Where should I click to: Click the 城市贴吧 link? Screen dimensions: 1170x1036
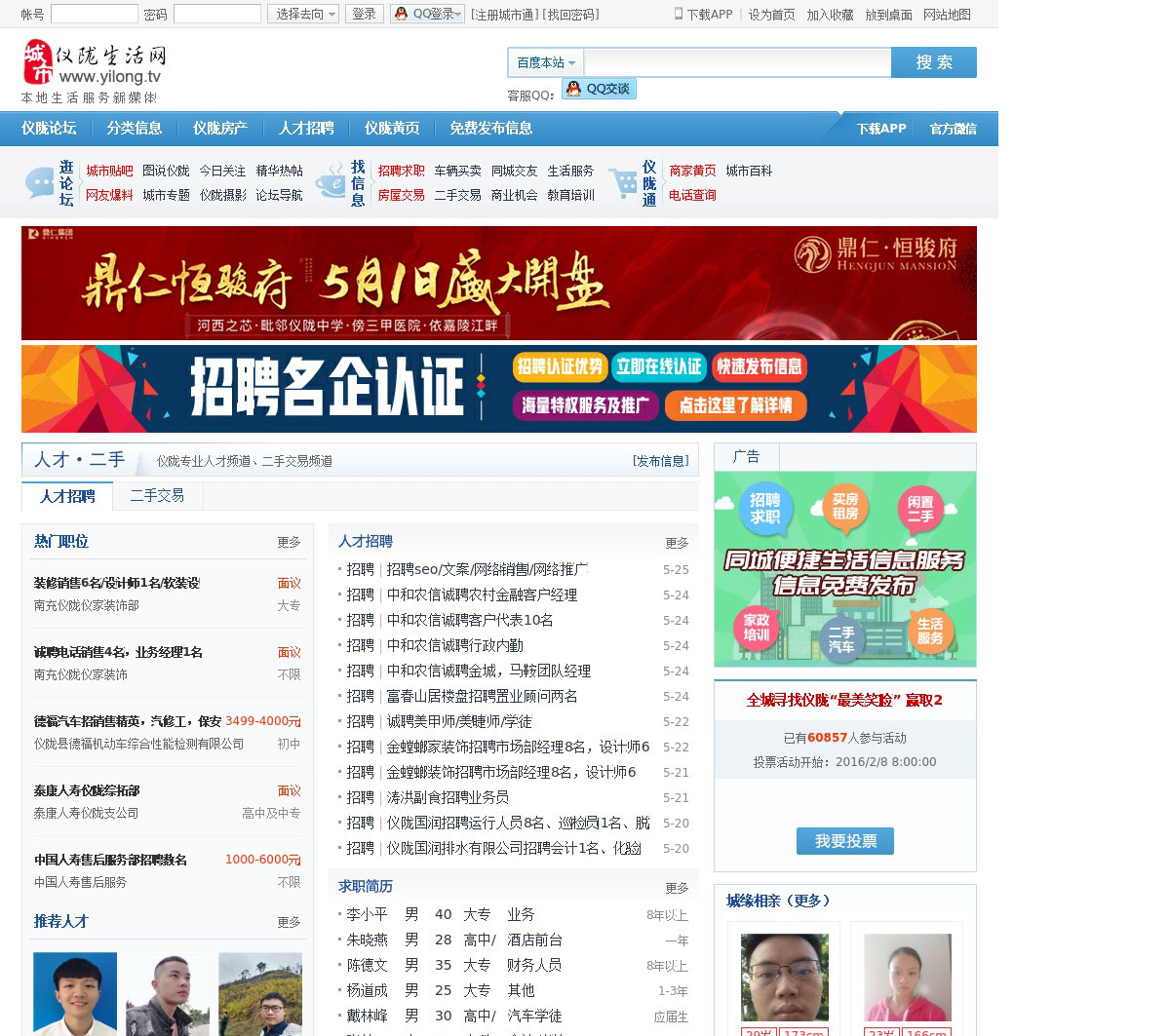(109, 171)
